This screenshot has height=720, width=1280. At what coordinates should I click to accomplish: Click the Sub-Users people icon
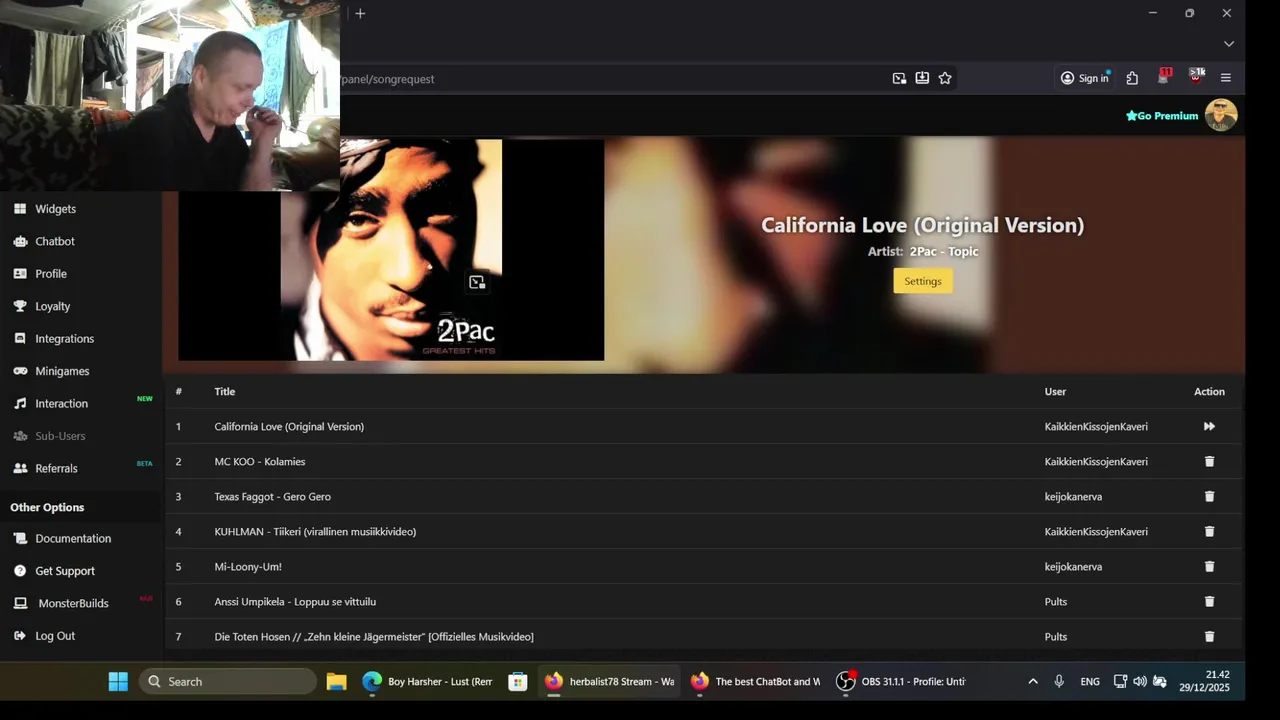pos(20,436)
